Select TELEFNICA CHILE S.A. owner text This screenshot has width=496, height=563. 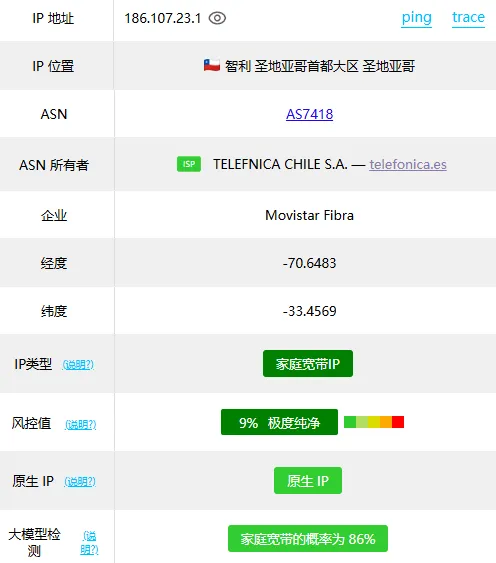tap(281, 164)
